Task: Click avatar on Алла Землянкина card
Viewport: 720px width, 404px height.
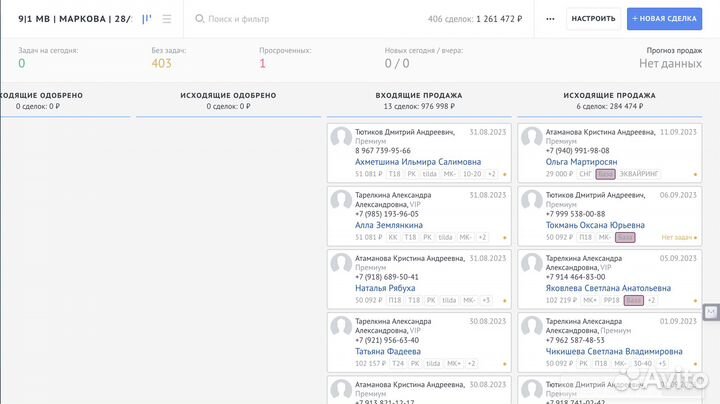Action: 341,201
